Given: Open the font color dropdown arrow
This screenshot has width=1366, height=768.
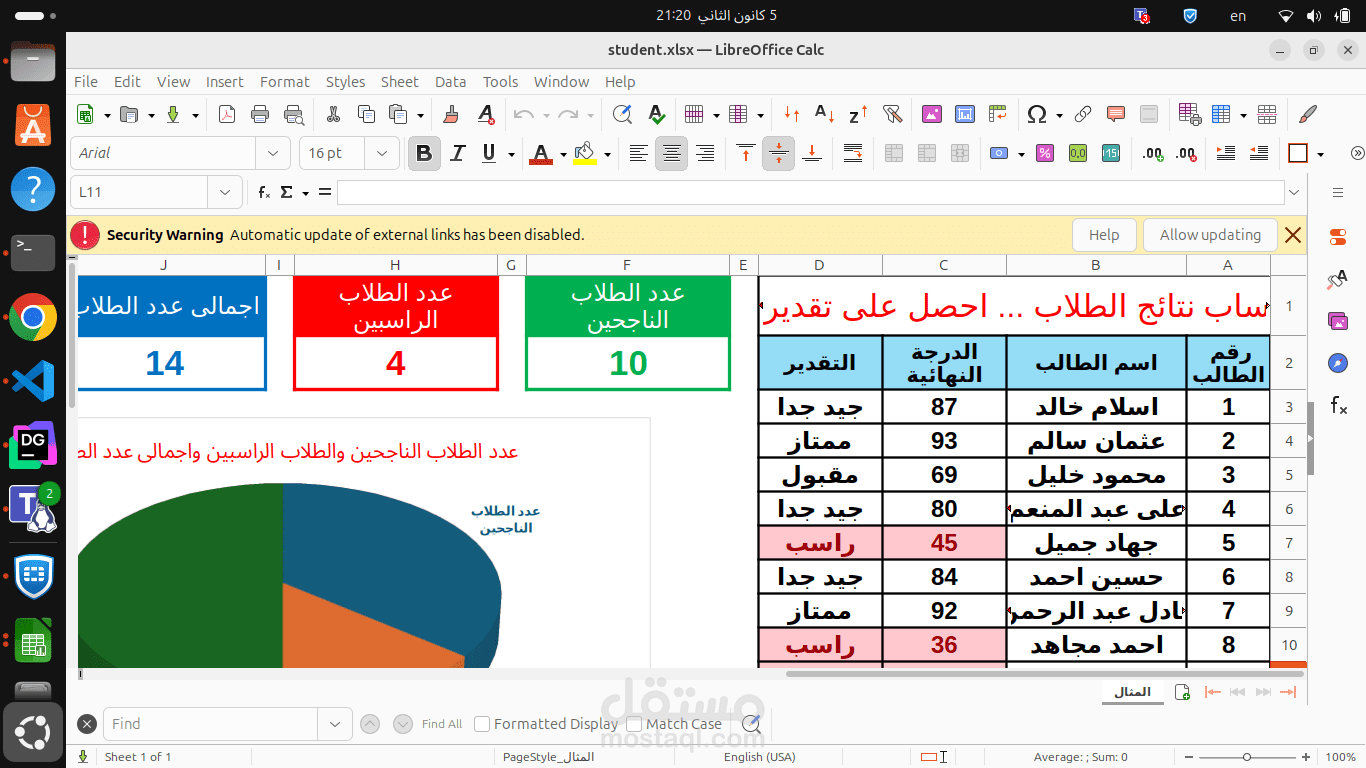Looking at the screenshot, I should point(563,154).
